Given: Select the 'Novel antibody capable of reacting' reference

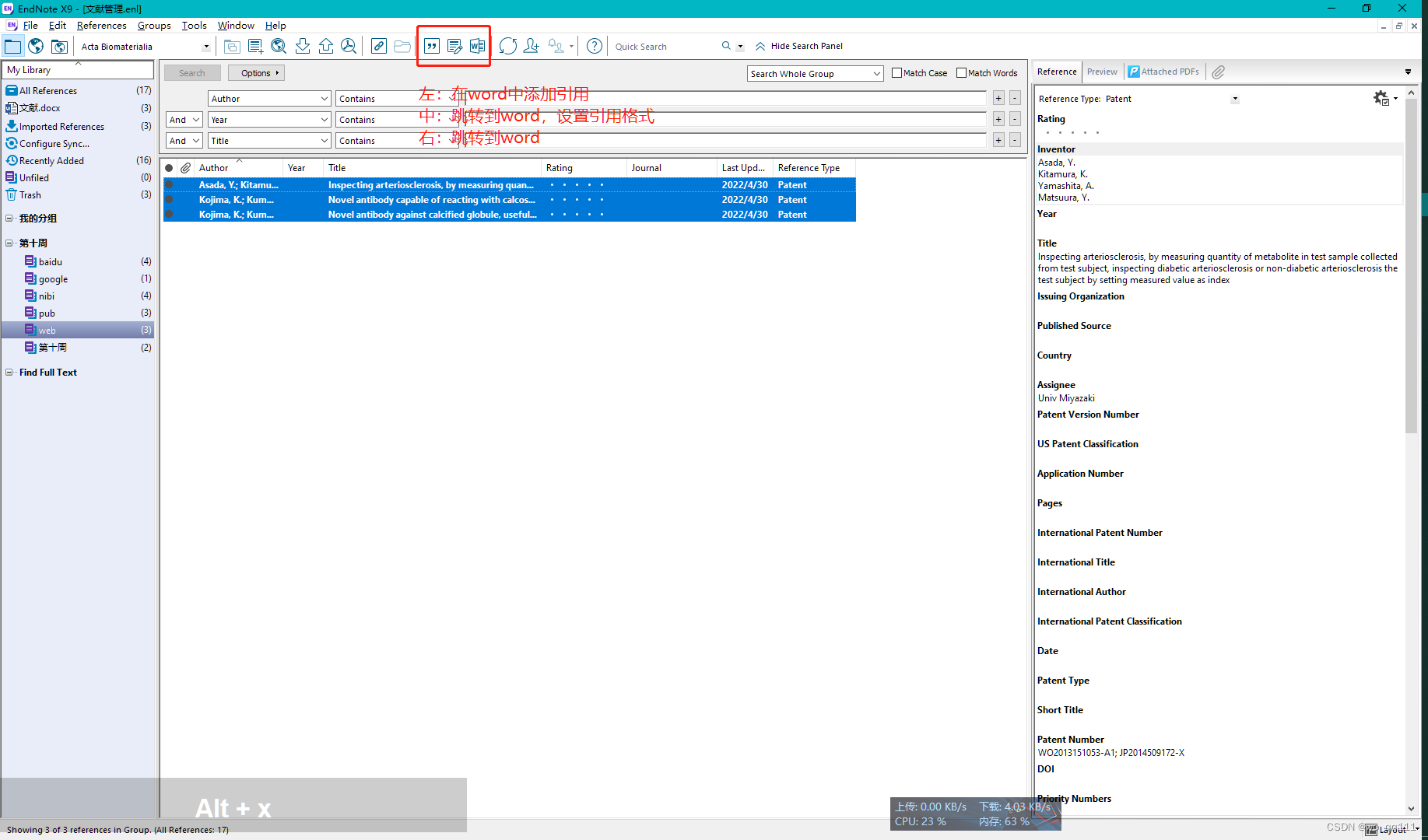Looking at the screenshot, I should pyautogui.click(x=510, y=200).
